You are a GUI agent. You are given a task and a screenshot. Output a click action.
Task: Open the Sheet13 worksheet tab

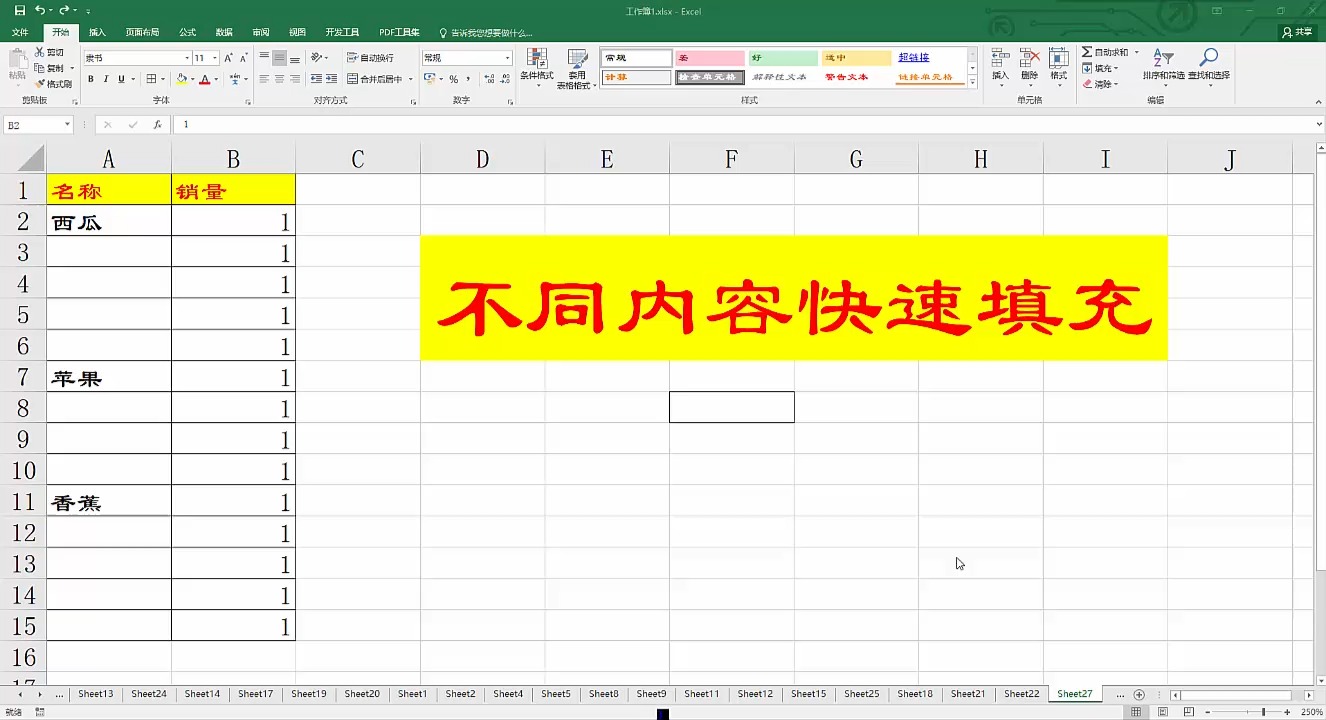coord(96,694)
